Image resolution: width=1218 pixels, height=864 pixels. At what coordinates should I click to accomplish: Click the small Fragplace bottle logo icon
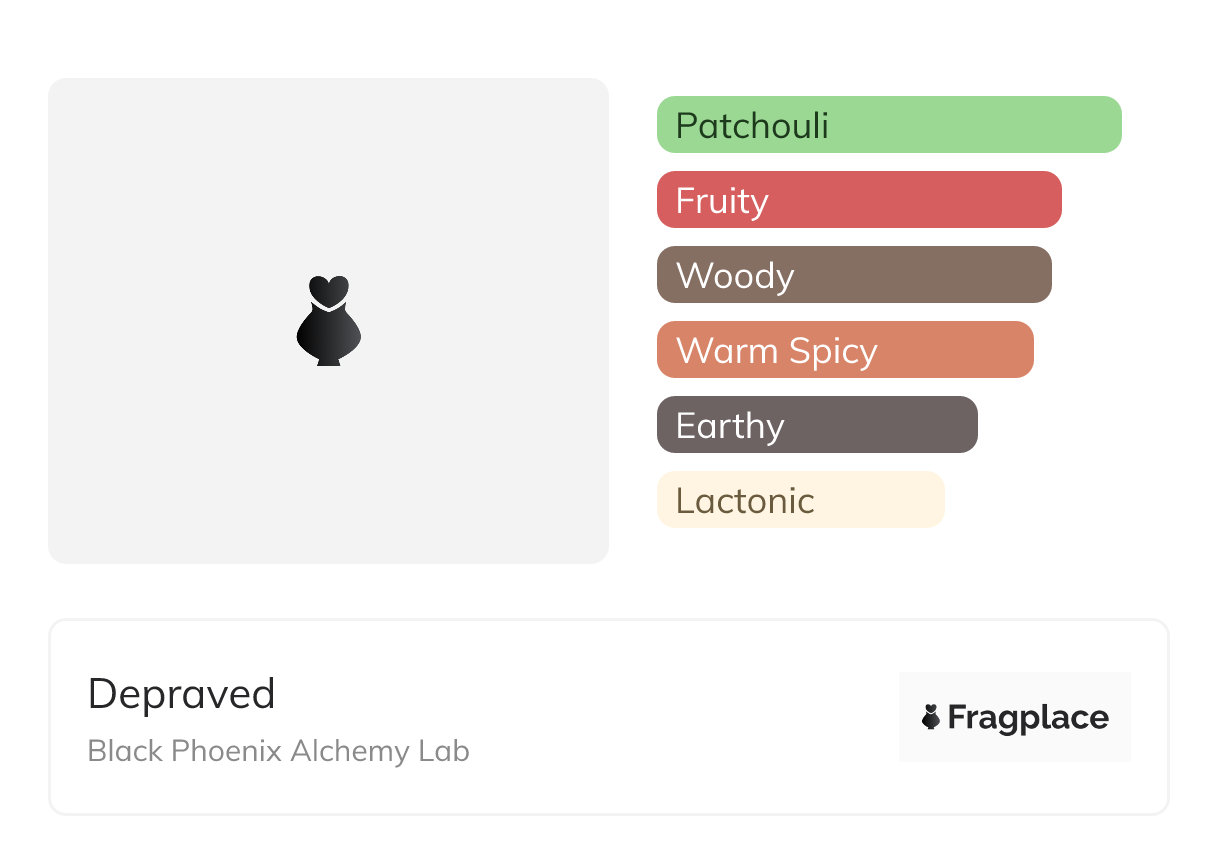[x=931, y=717]
